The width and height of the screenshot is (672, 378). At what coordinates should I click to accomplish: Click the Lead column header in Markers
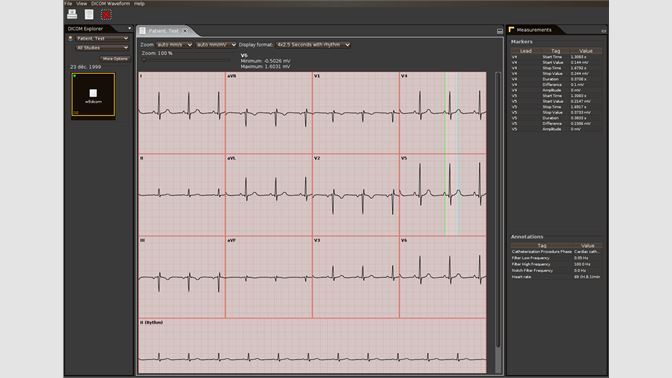click(525, 51)
